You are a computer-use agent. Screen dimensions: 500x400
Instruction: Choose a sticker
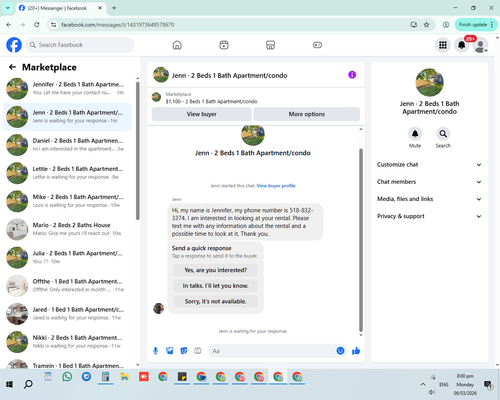click(x=184, y=351)
